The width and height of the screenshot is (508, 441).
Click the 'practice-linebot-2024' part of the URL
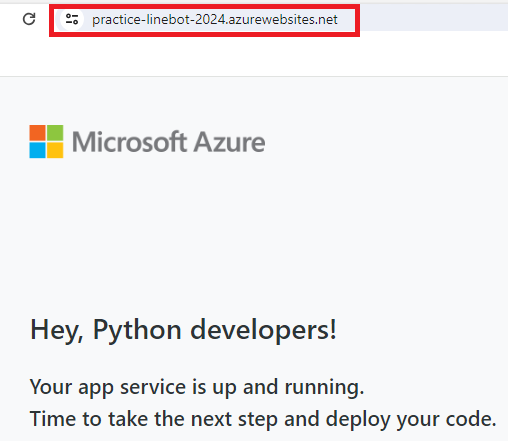[159, 20]
